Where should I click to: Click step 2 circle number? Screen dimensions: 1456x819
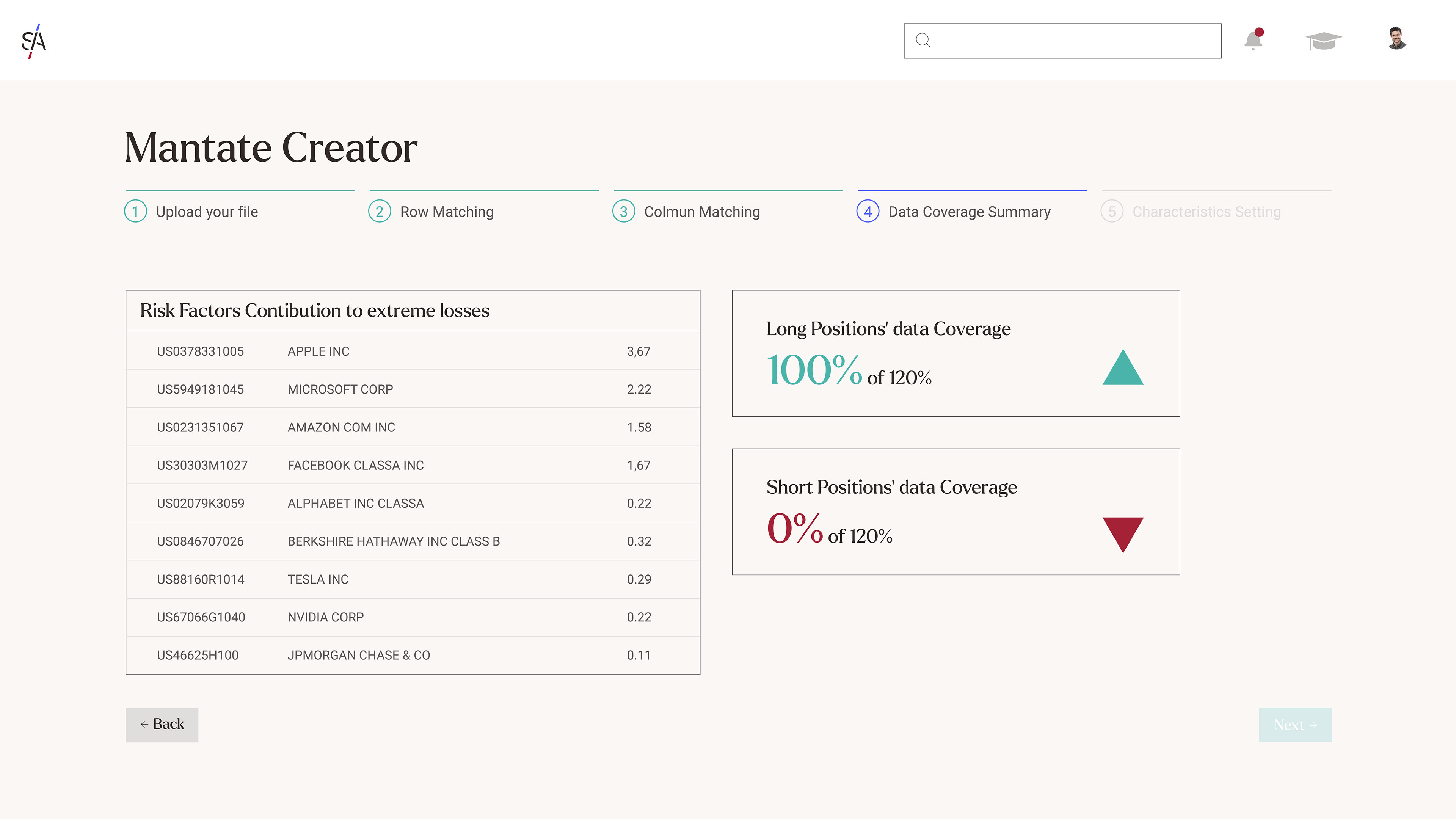(380, 212)
